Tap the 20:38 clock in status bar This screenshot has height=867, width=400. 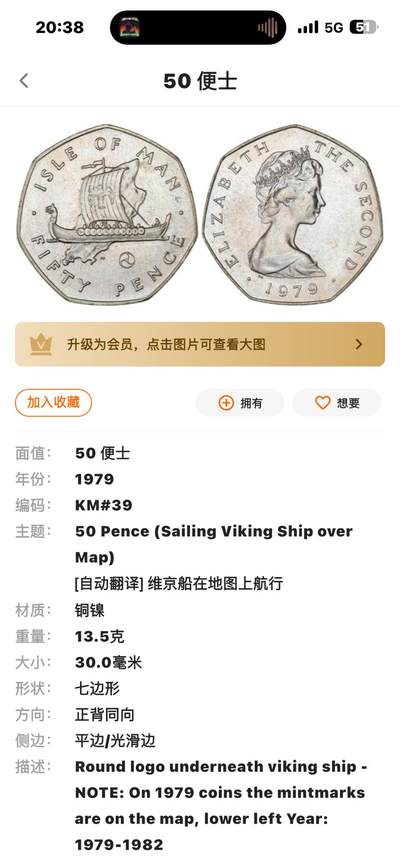pos(60,27)
